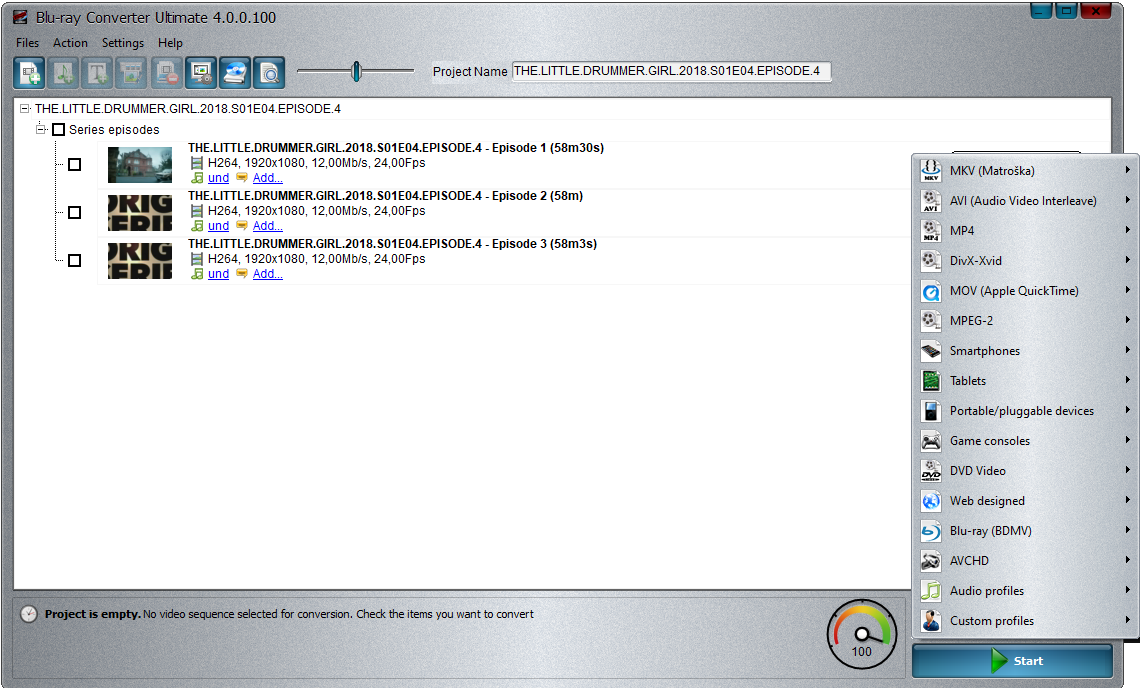The width and height of the screenshot is (1140, 688).
Task: Select the DivX-Xvid menu entry
Action: pos(1025,260)
